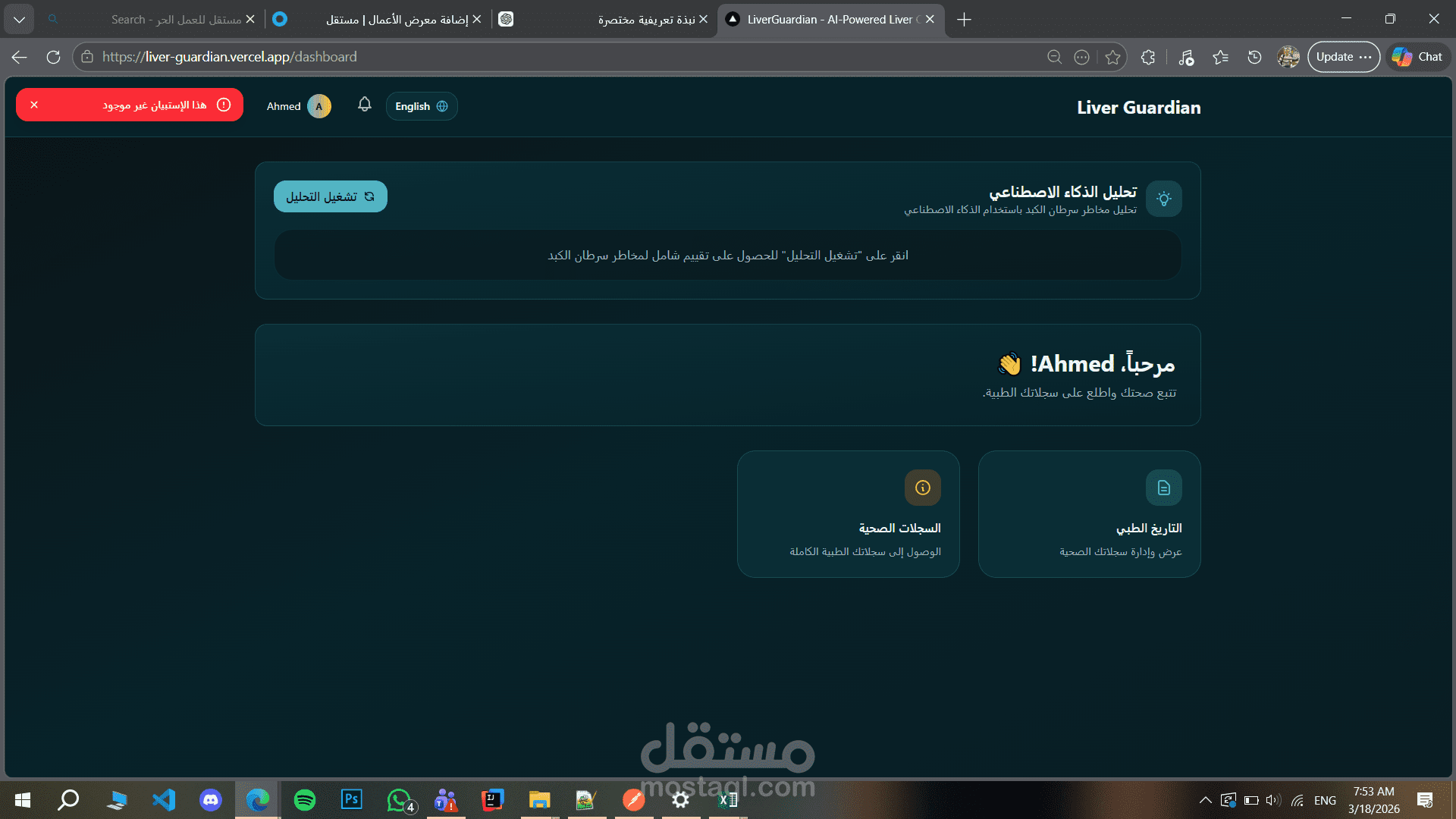Click browser history clock icon
Image resolution: width=1456 pixels, height=819 pixels.
pos(1254,57)
